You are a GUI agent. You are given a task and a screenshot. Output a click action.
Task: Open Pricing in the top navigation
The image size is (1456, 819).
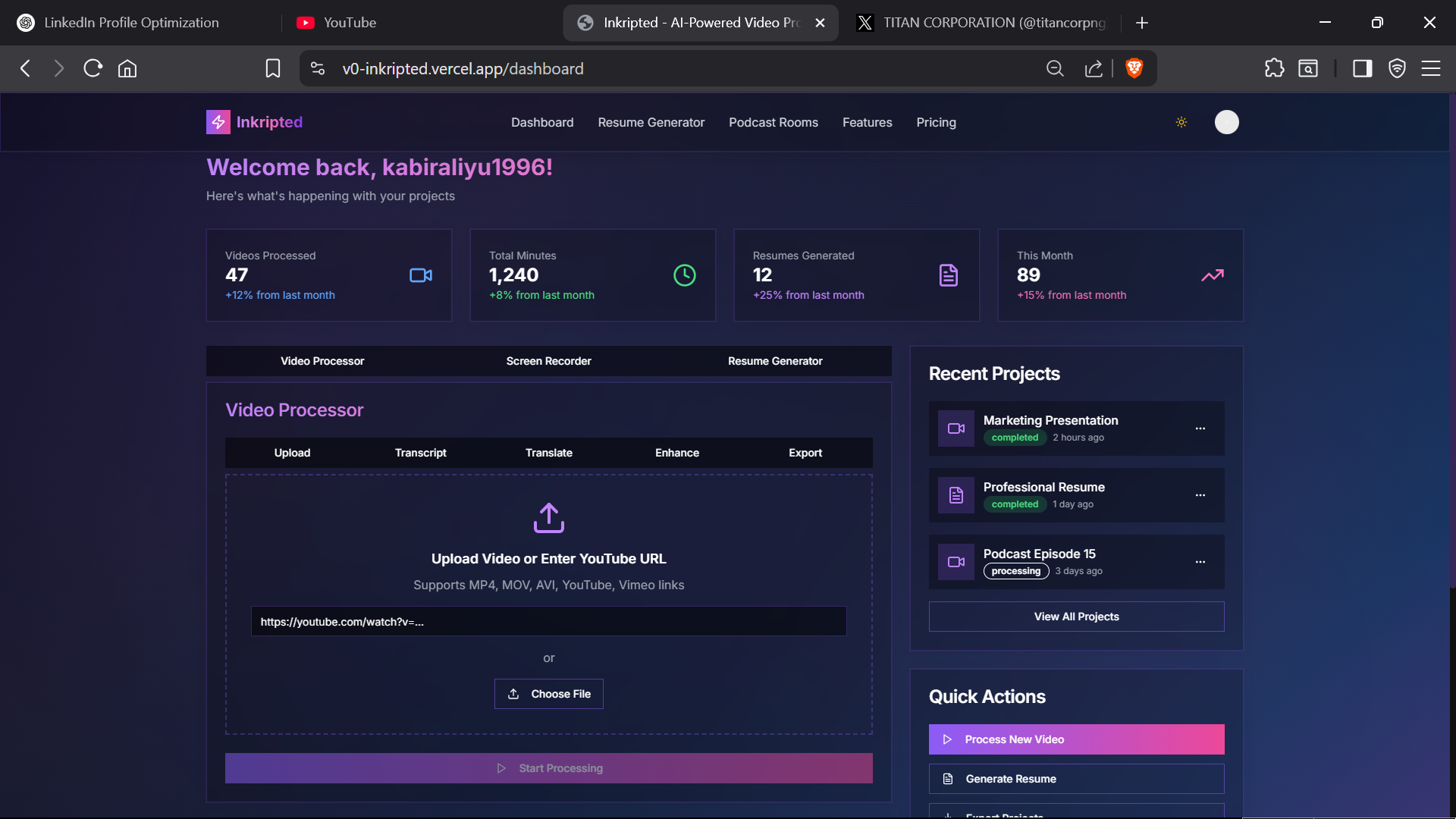pos(937,122)
